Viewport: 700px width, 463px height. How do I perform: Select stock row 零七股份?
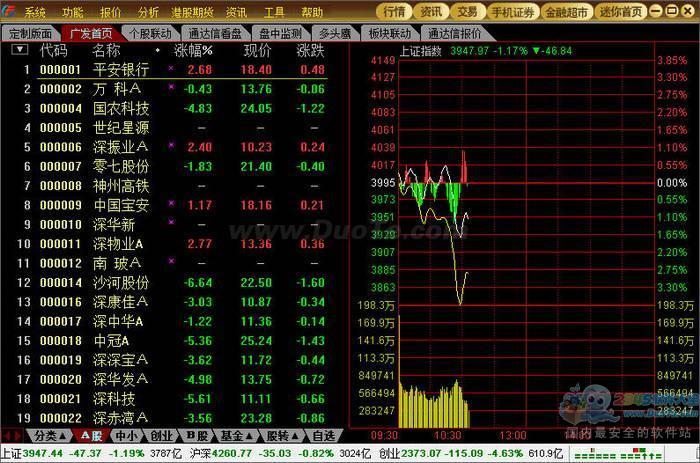coord(174,167)
